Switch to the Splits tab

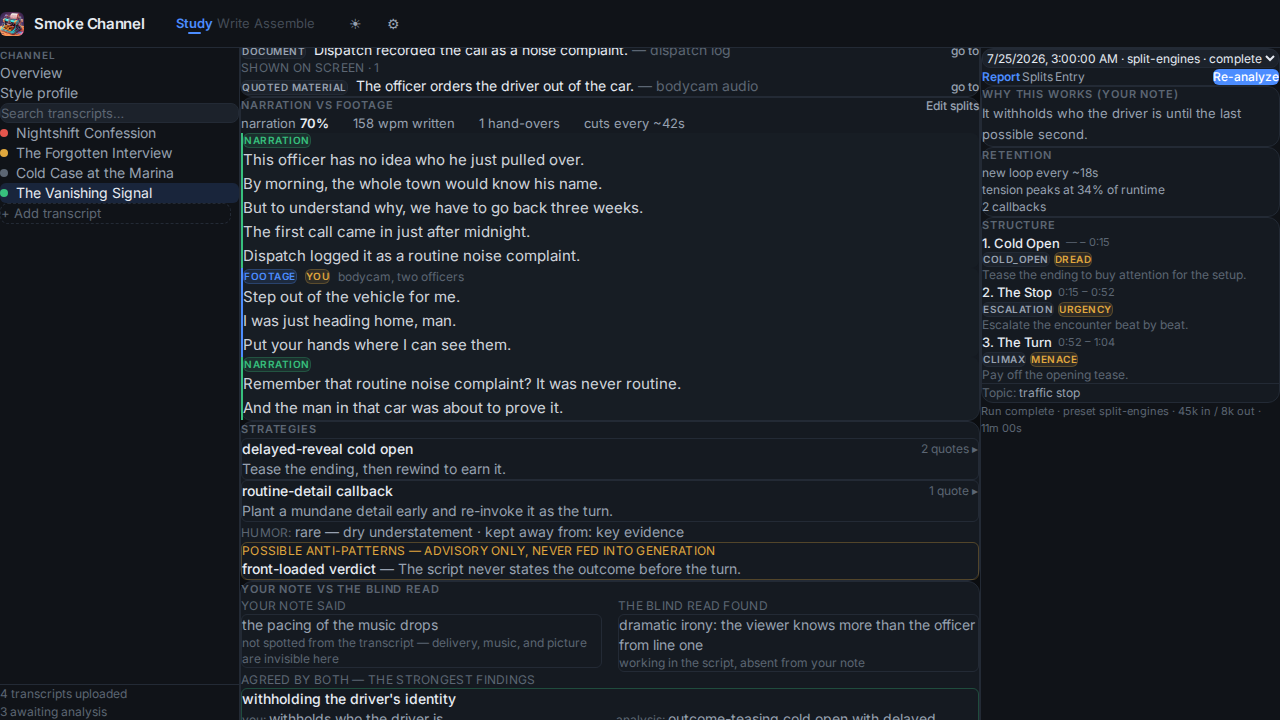tap(1037, 77)
